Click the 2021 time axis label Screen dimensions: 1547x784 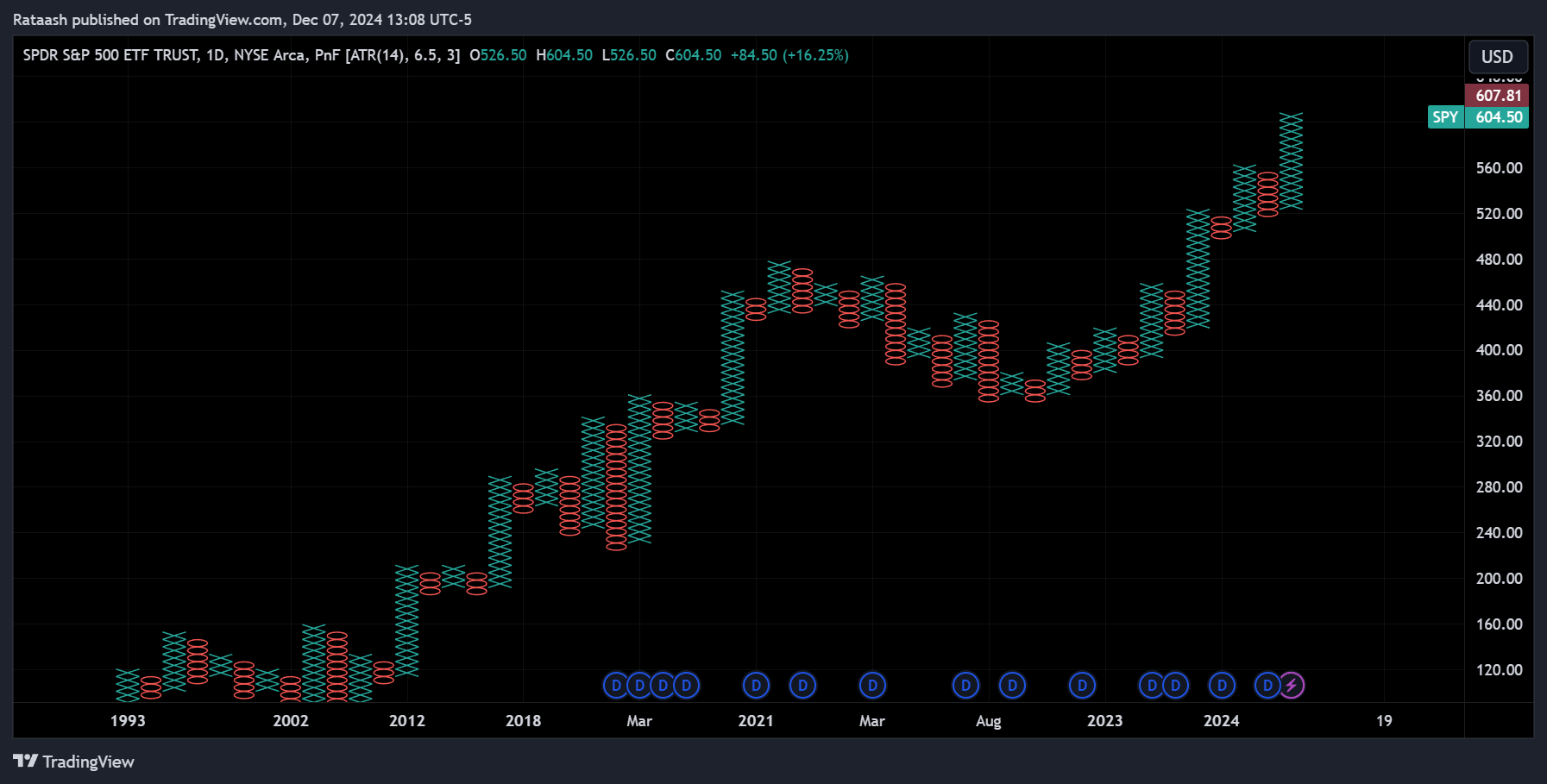[x=756, y=721]
